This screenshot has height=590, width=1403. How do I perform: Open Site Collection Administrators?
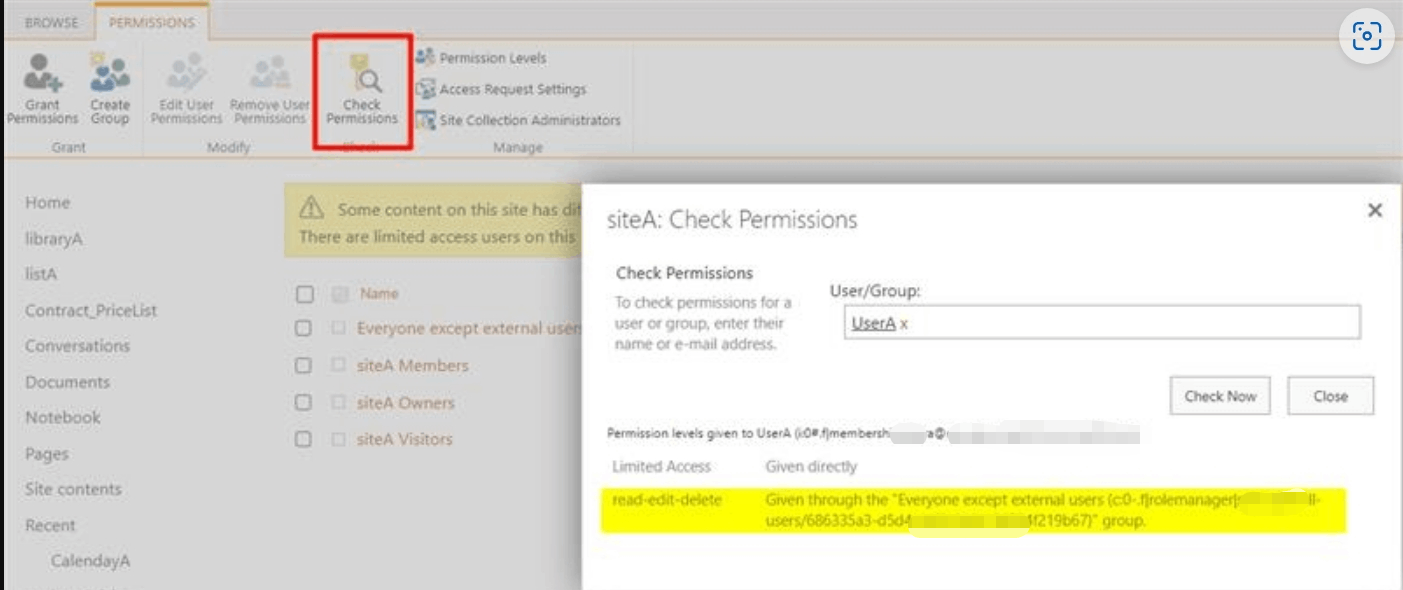click(x=518, y=120)
